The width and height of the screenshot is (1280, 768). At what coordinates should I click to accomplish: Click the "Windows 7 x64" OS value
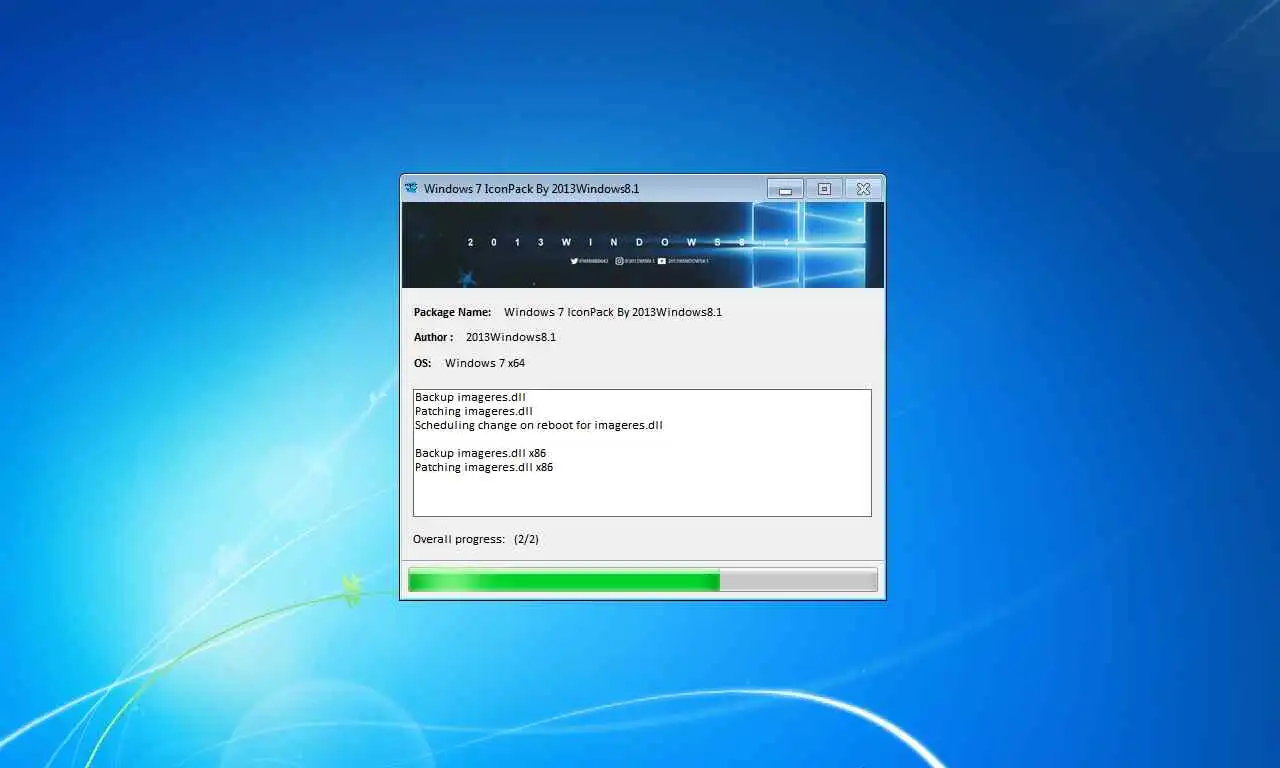(x=485, y=363)
